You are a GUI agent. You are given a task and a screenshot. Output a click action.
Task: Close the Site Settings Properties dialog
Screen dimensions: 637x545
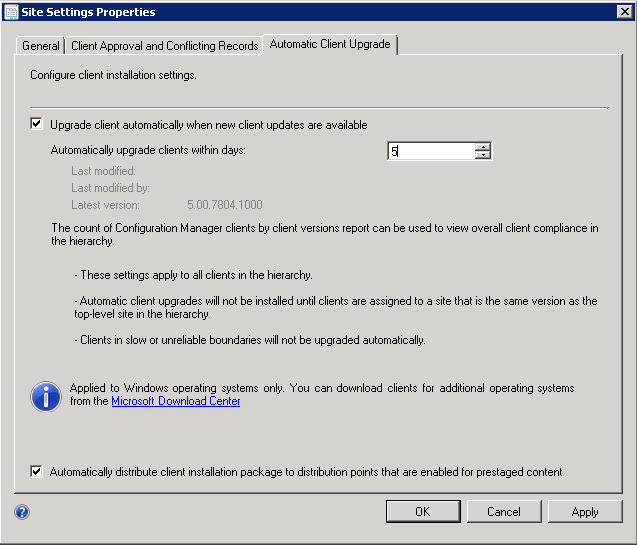(624, 12)
